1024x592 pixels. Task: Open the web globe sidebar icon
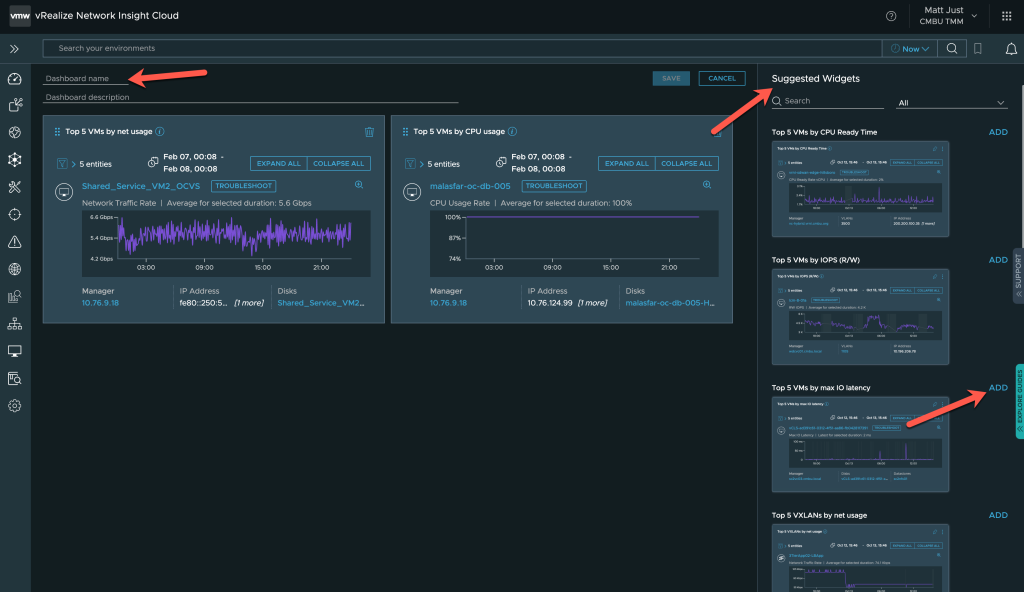point(14,269)
